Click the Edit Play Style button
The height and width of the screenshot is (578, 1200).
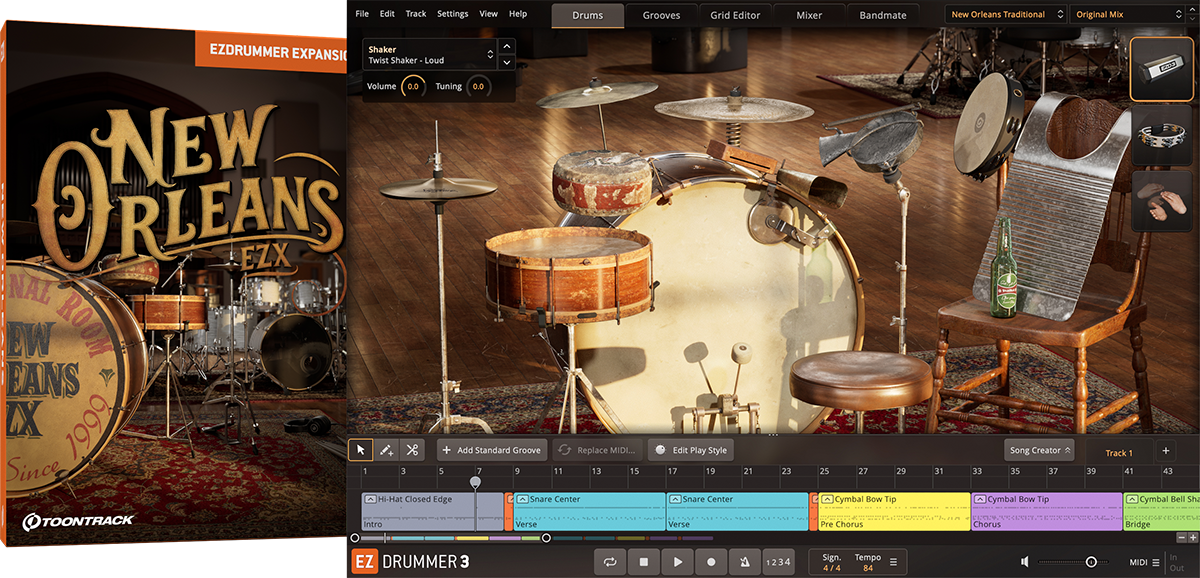691,450
